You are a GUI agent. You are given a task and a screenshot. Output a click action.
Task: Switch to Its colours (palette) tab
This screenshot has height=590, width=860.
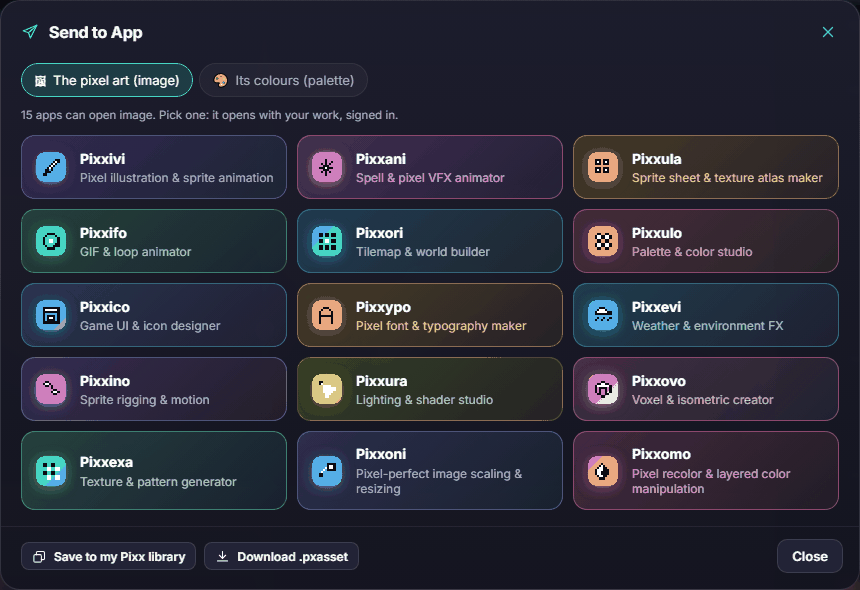tap(284, 81)
